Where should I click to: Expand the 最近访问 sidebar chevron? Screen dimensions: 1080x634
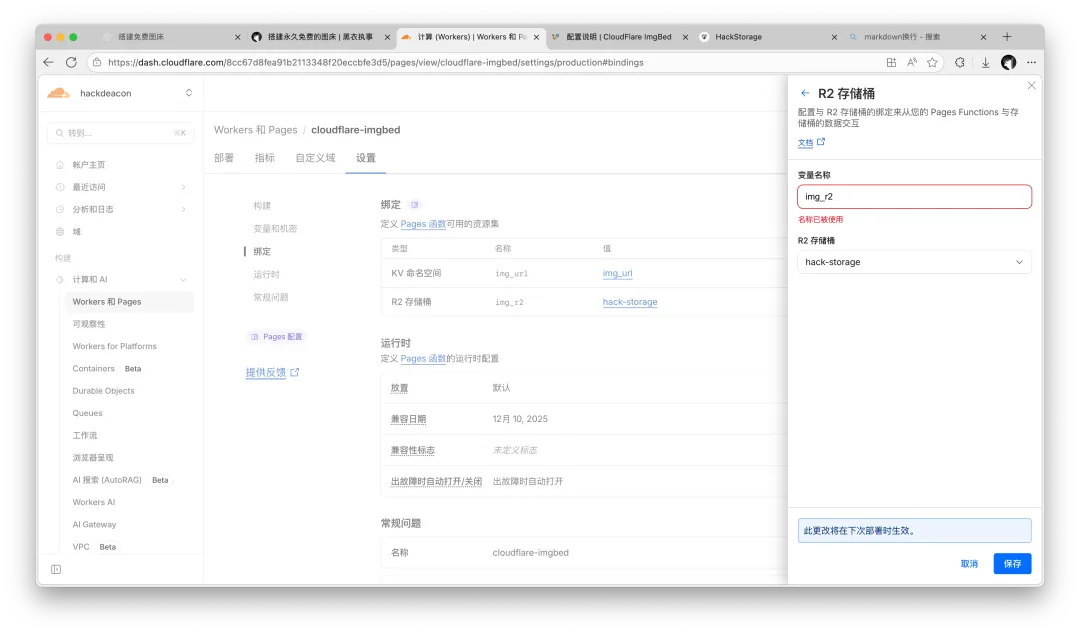(183, 187)
